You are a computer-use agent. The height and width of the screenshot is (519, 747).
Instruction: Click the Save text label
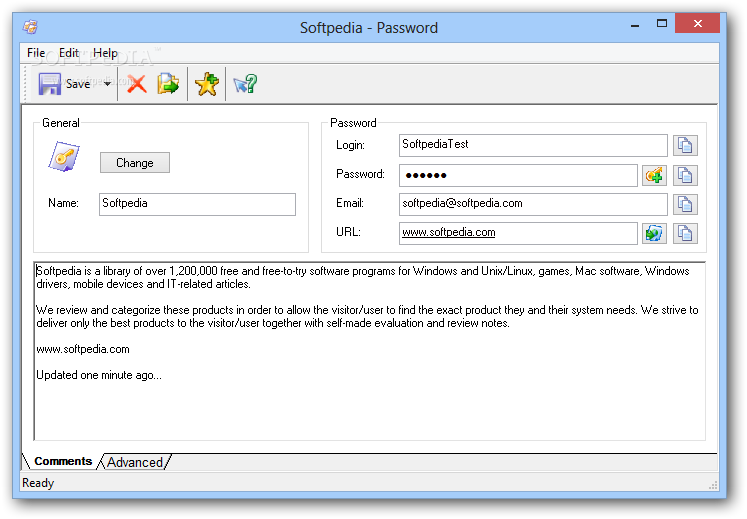coord(78,84)
